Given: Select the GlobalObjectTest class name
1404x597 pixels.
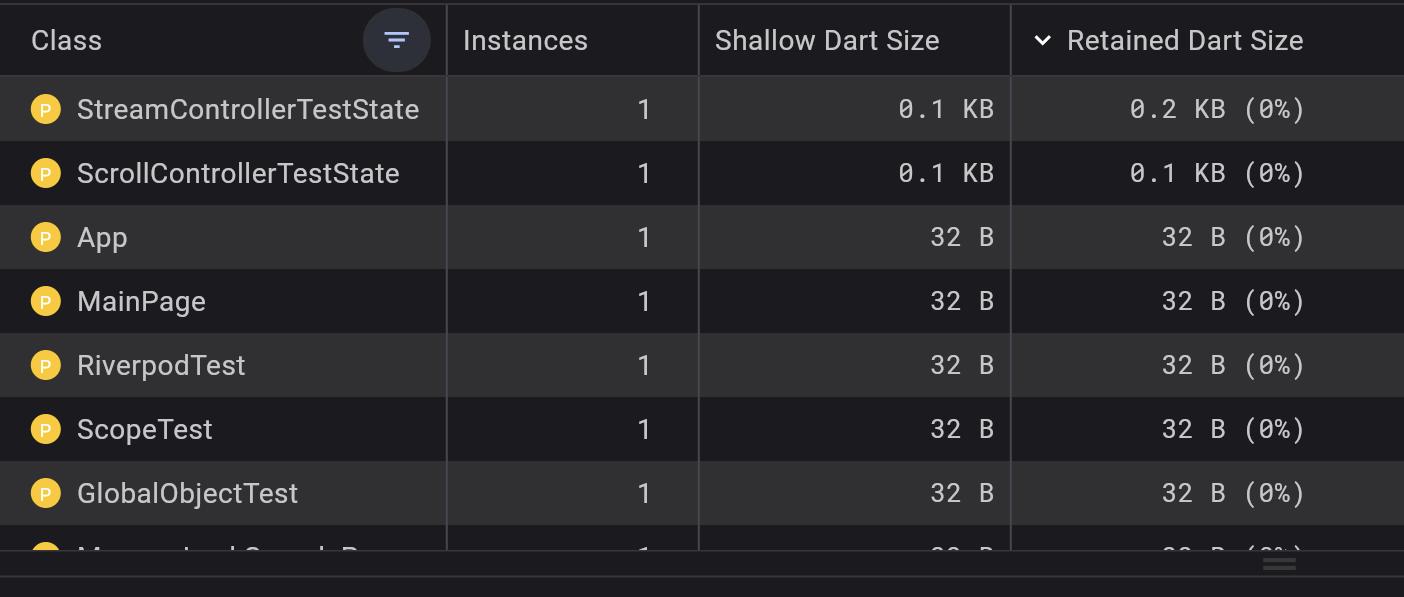Looking at the screenshot, I should tap(187, 493).
